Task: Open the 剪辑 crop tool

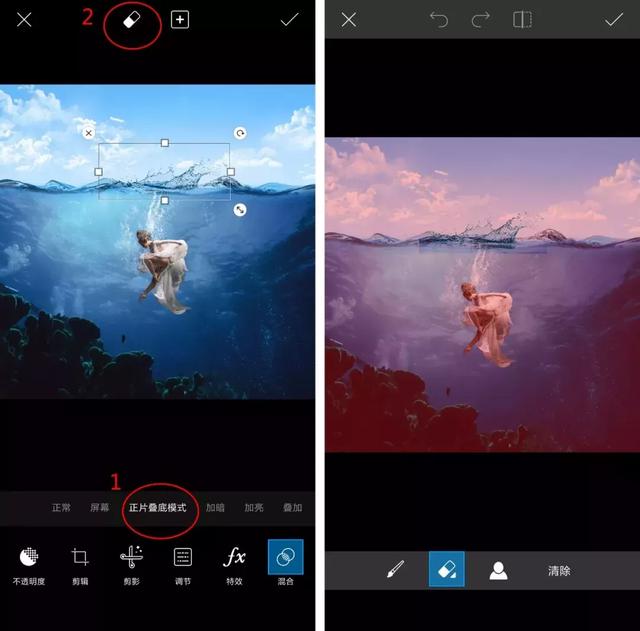Action: (80, 565)
